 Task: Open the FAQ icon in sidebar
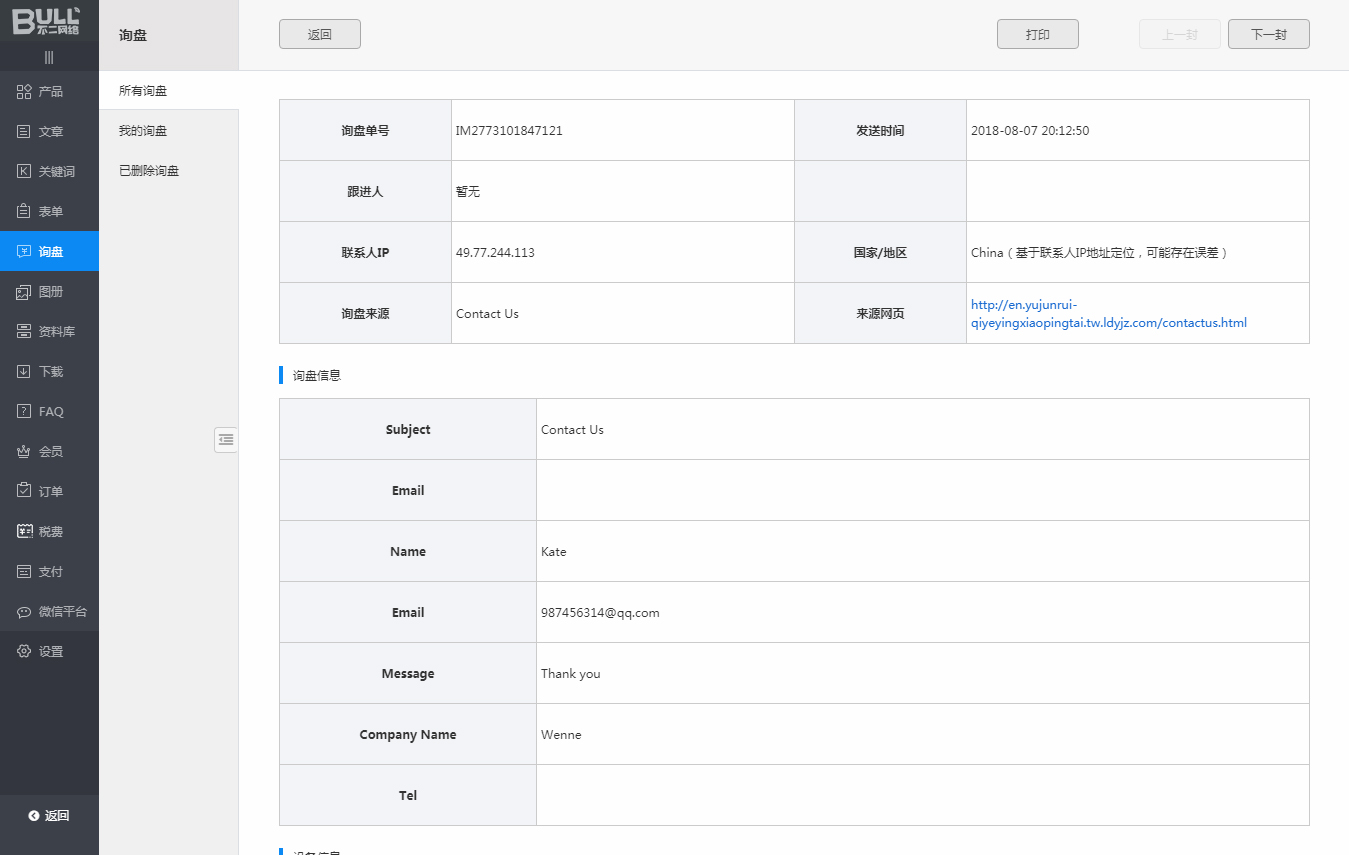(x=25, y=412)
